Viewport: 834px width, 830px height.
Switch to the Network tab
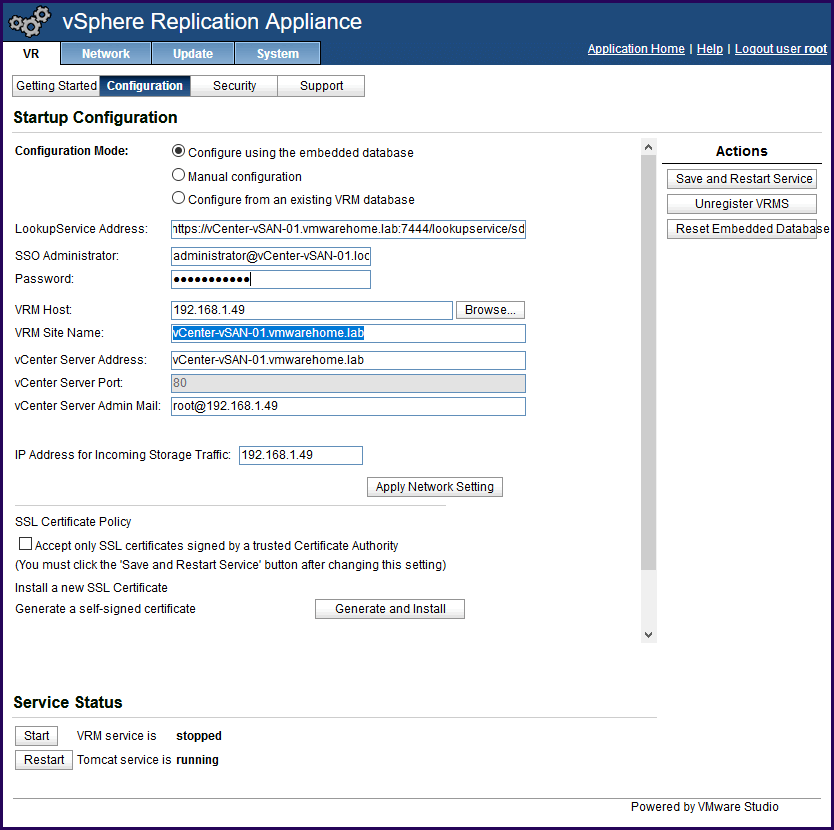(106, 54)
